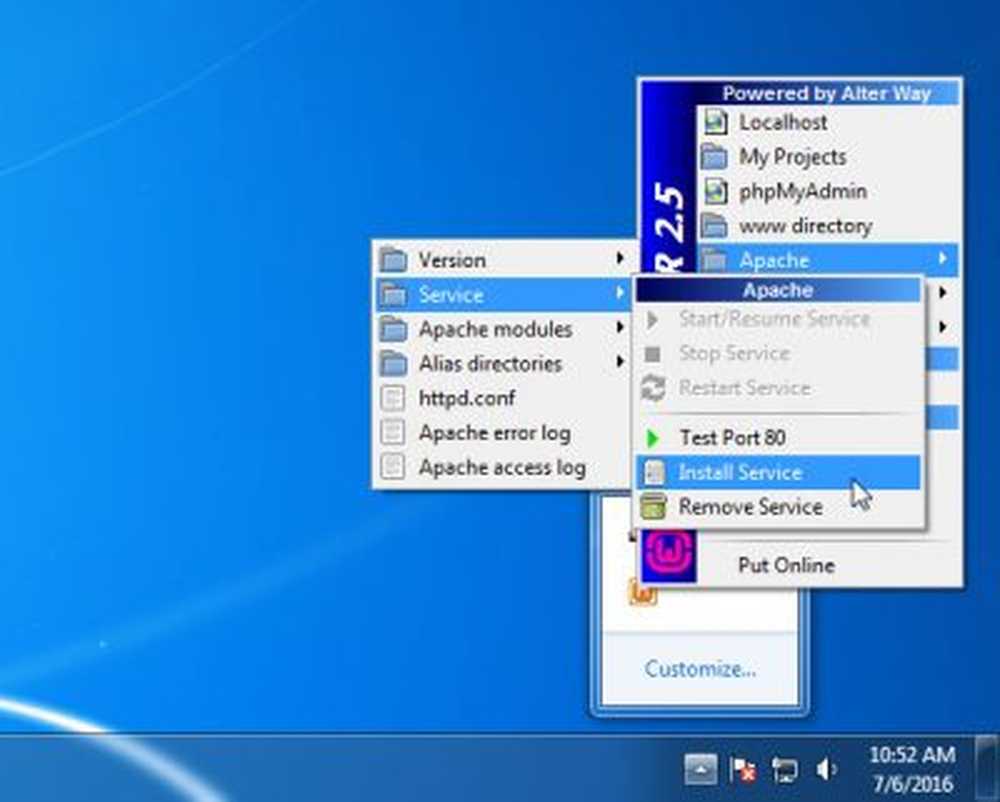Select Remove Service in the Apache menu
Screen dimensions: 1000x802
(x=778, y=507)
